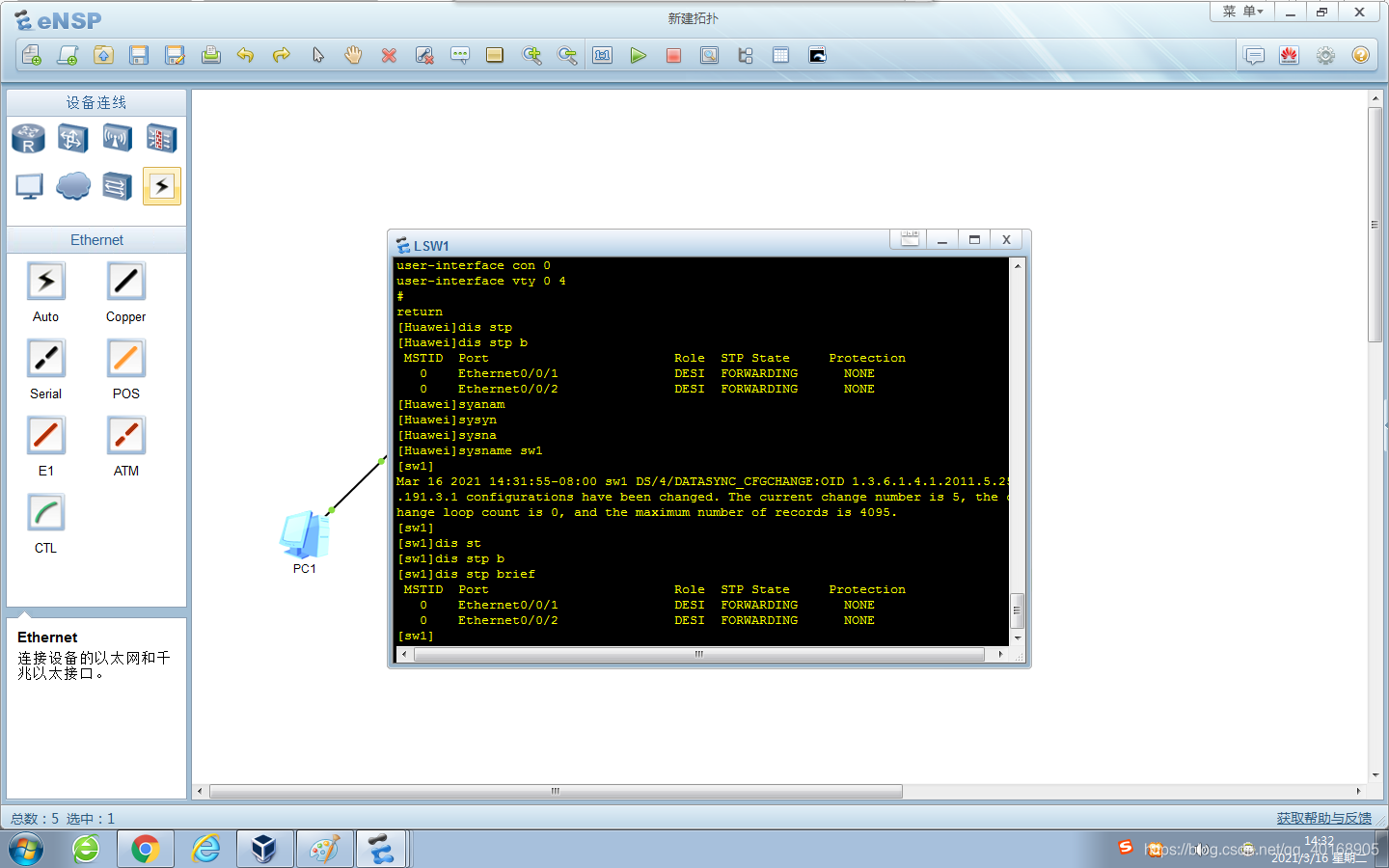The height and width of the screenshot is (868, 1389).
Task: Start devices with the green play button
Action: (638, 55)
